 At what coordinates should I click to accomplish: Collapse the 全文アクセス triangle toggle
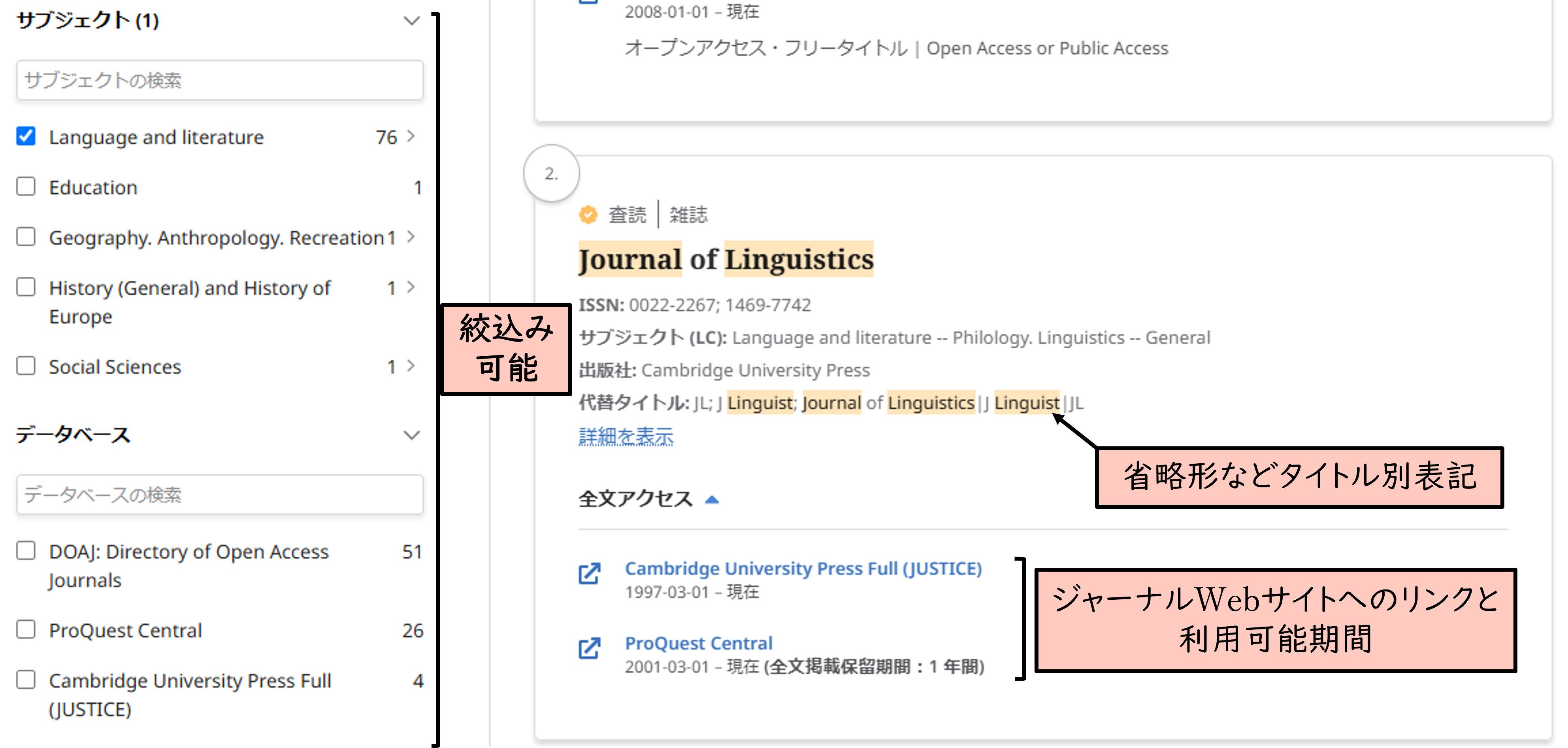point(712,500)
